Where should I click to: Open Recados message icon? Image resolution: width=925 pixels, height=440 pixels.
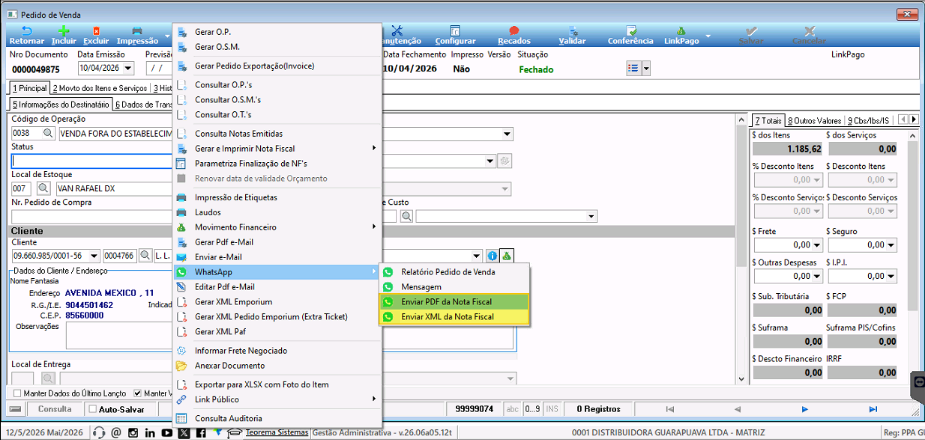[x=514, y=31]
